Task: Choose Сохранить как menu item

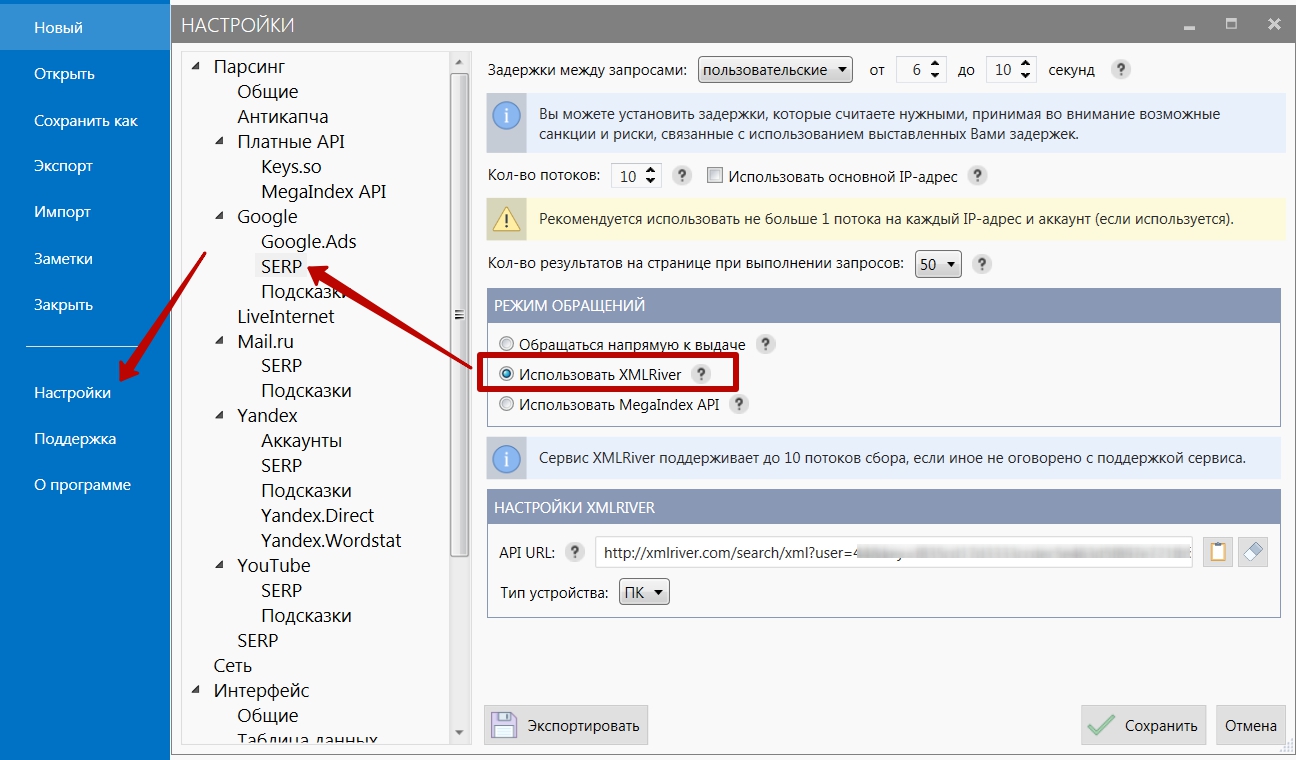Action: [x=86, y=120]
